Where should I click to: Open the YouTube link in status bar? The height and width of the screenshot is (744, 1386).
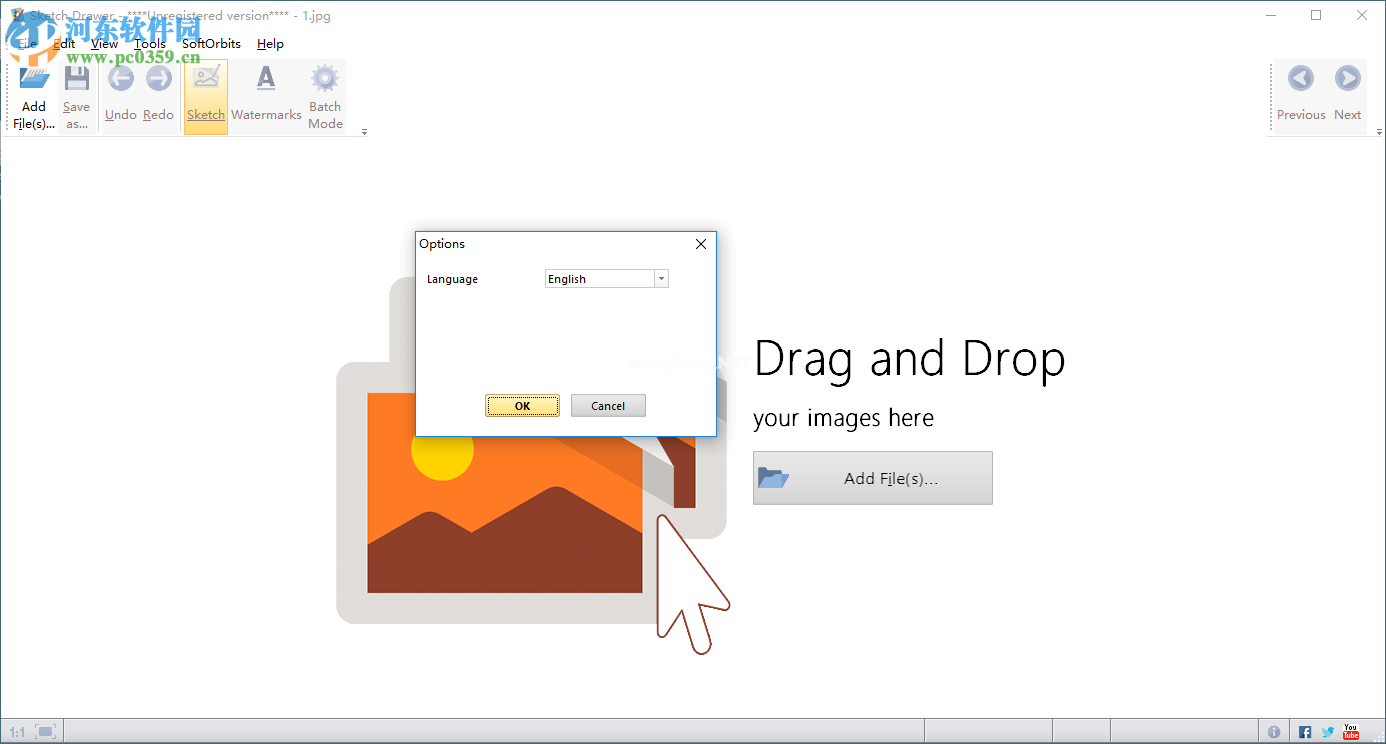click(1351, 732)
